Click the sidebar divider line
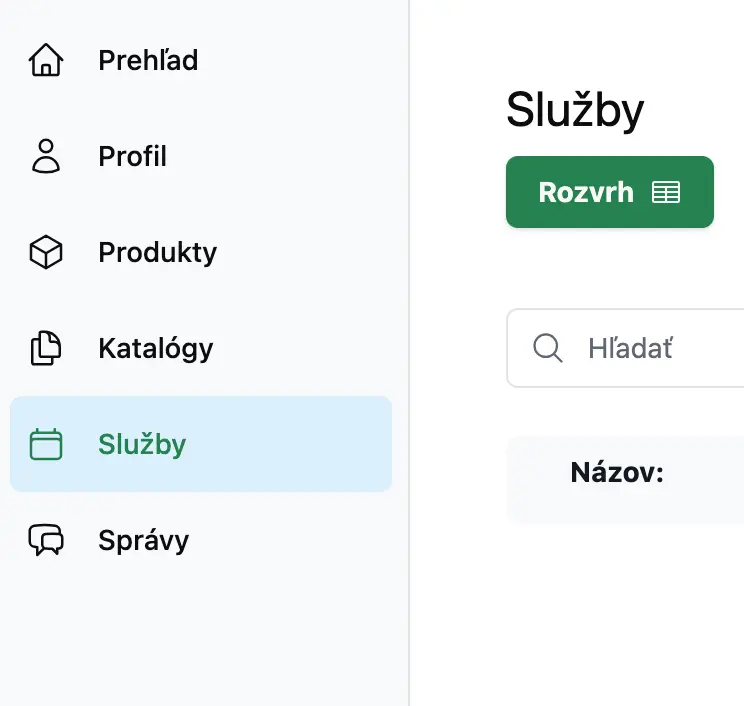Screen dimensions: 744x706 pyautogui.click(x=409, y=620)
